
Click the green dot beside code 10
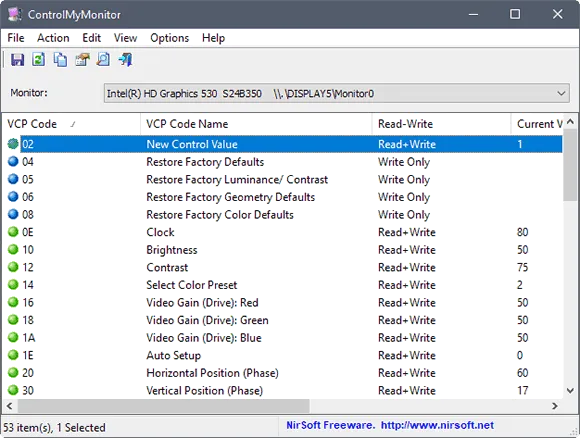[x=13, y=249]
